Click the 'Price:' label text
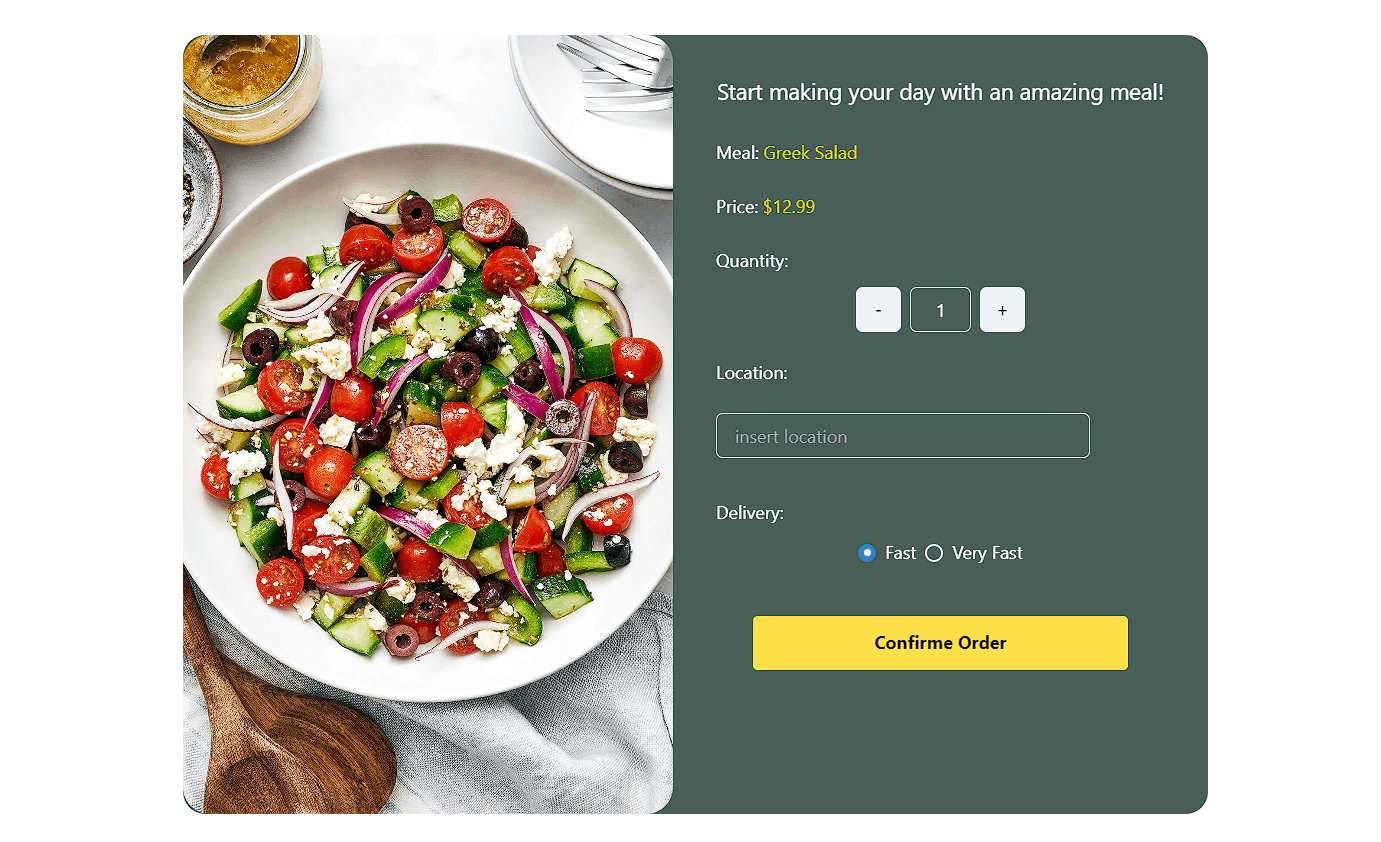The height and width of the screenshot is (842, 1381). click(x=737, y=207)
